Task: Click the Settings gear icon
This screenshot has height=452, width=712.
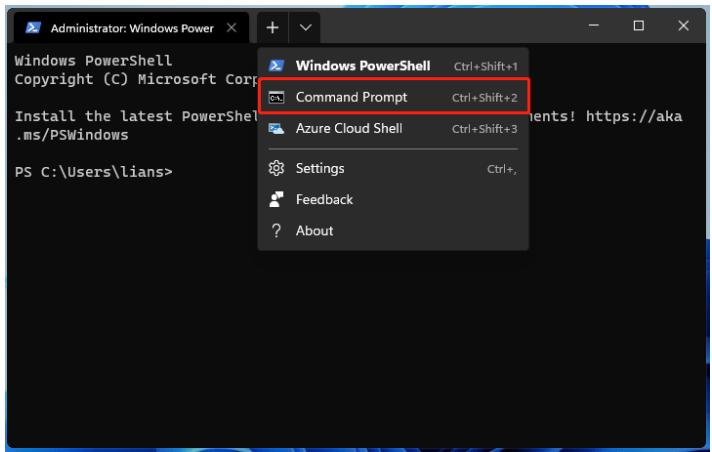Action: pos(277,168)
